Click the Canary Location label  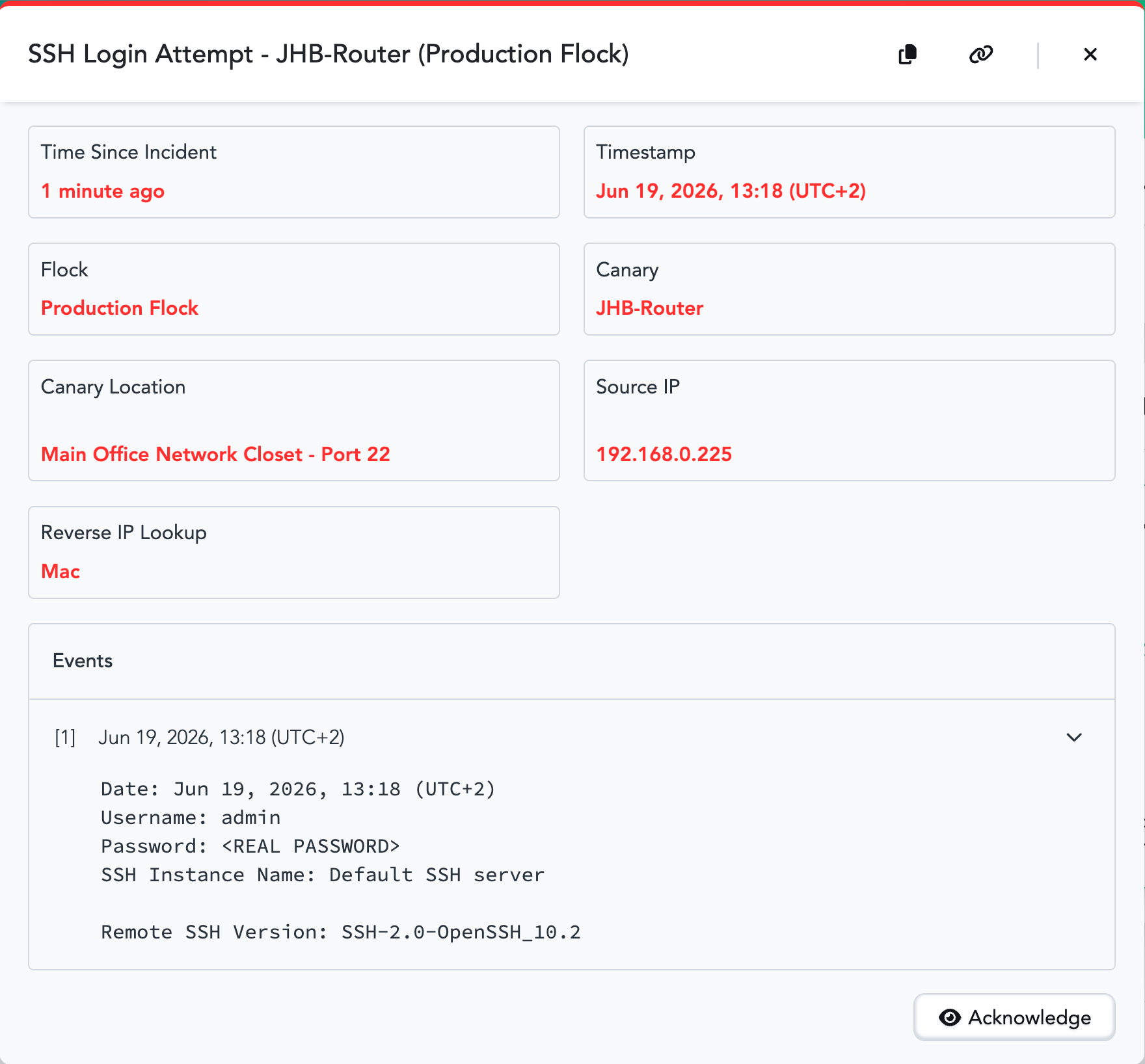tap(113, 387)
